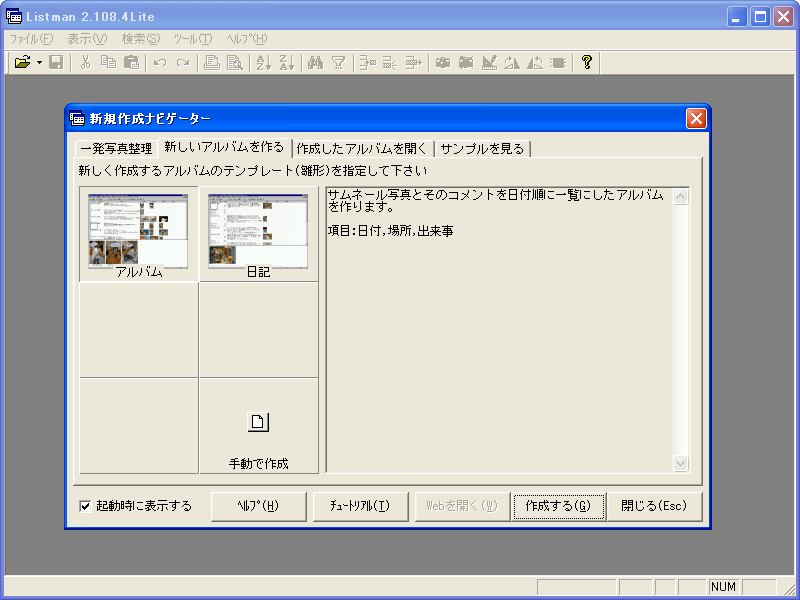
Task: Click the Copy toolbar icon
Action: (x=108, y=62)
